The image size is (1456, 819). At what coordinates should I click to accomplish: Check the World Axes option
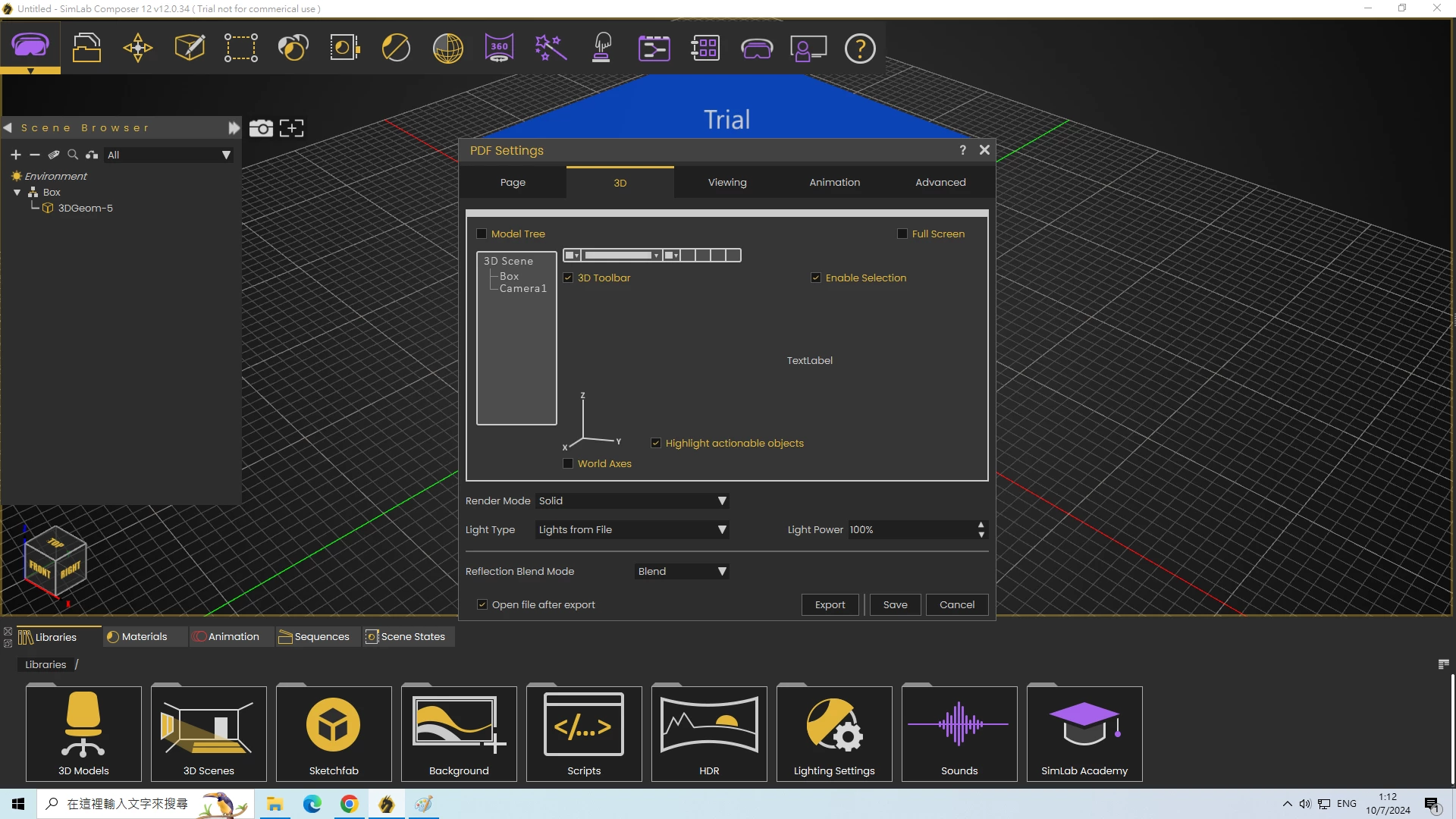(x=568, y=463)
